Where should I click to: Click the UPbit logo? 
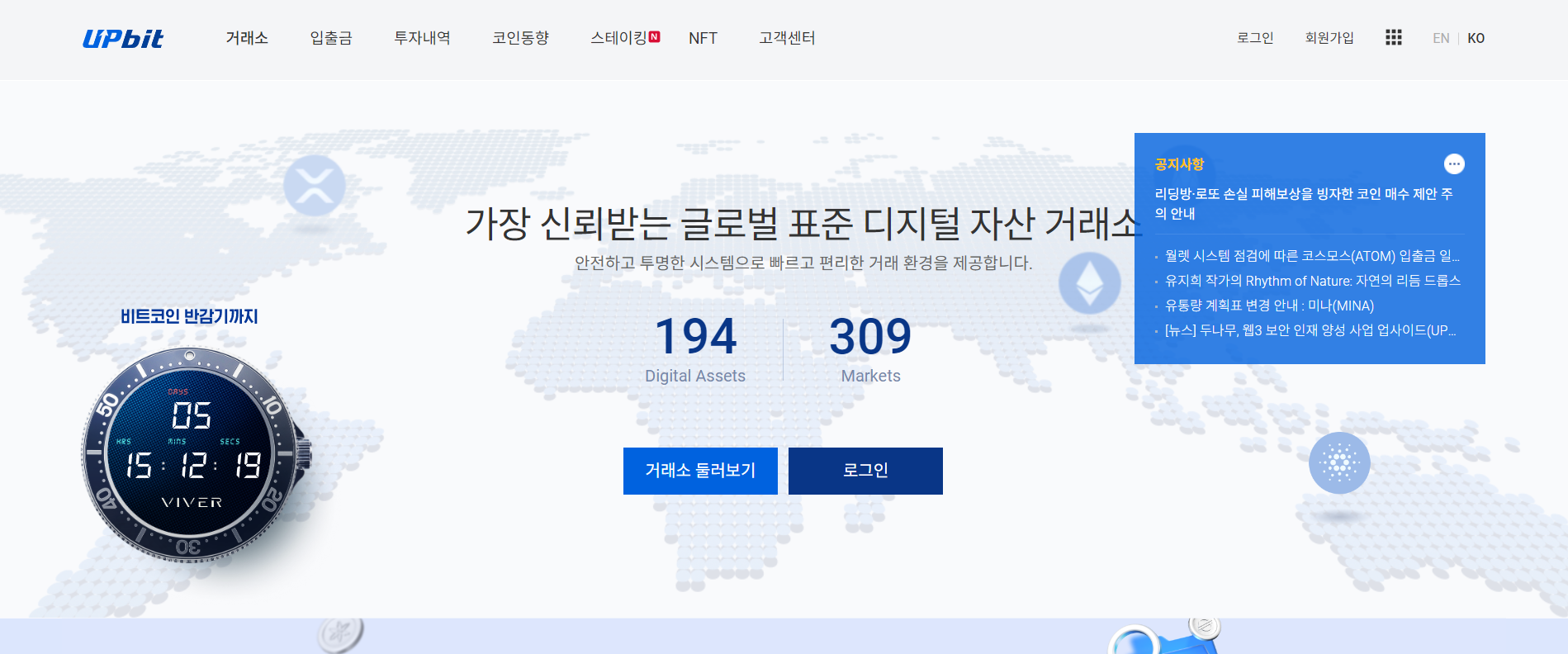[x=123, y=39]
